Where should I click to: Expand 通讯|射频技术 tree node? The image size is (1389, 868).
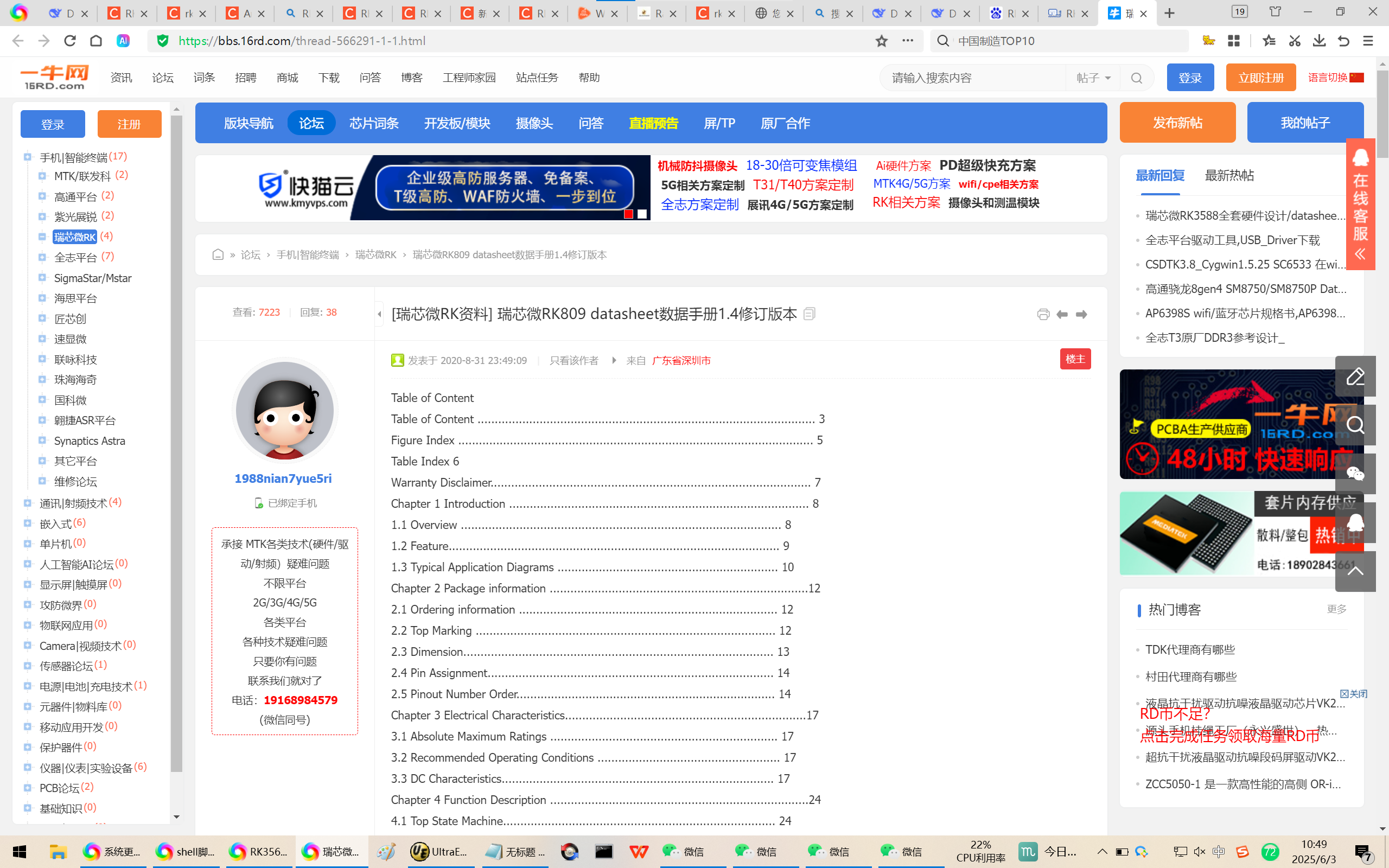(27, 503)
